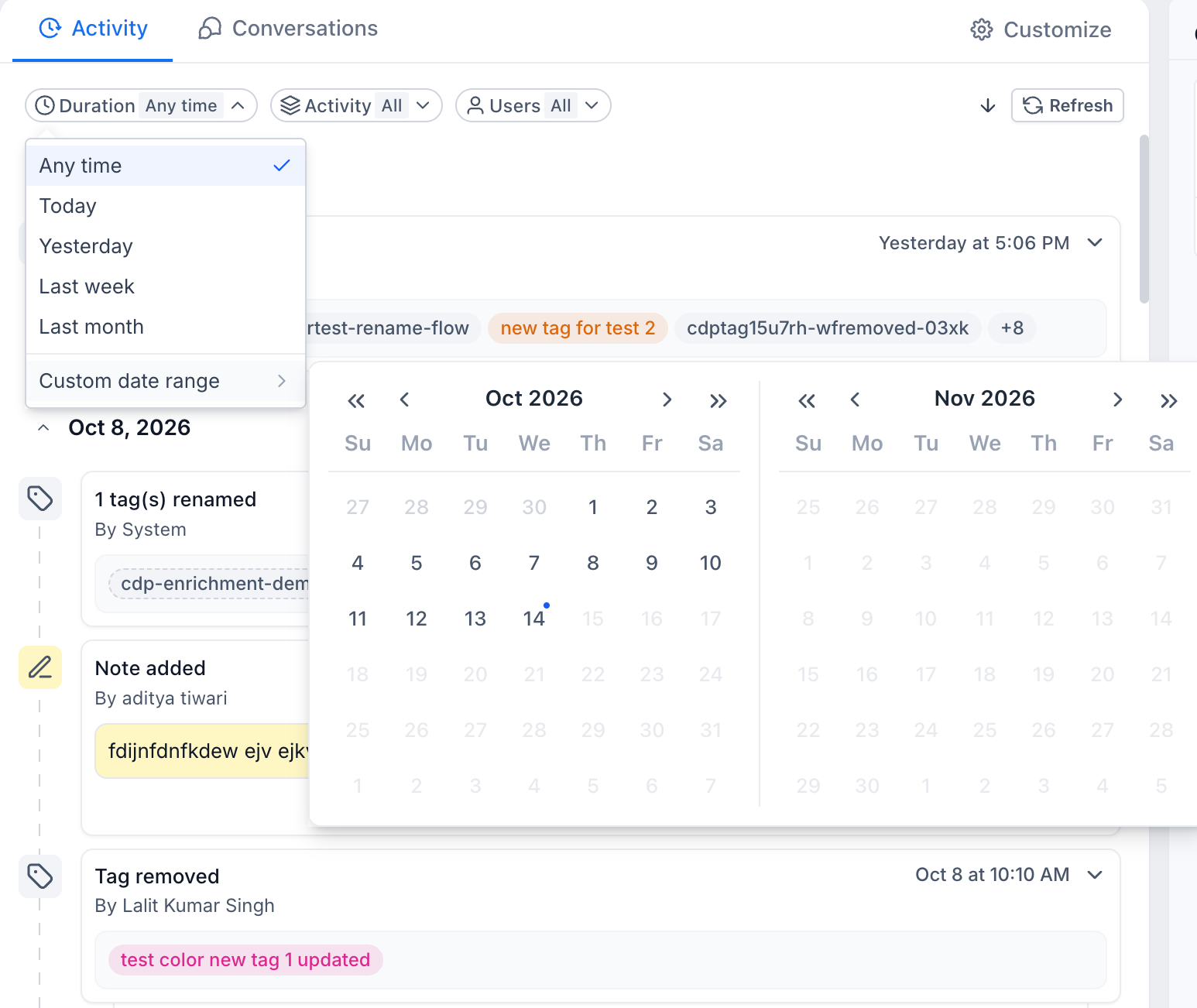Expand the 'Oct 8 at 10:10 AM' entry chevron
Viewport: 1197px width, 1008px height.
[1095, 874]
